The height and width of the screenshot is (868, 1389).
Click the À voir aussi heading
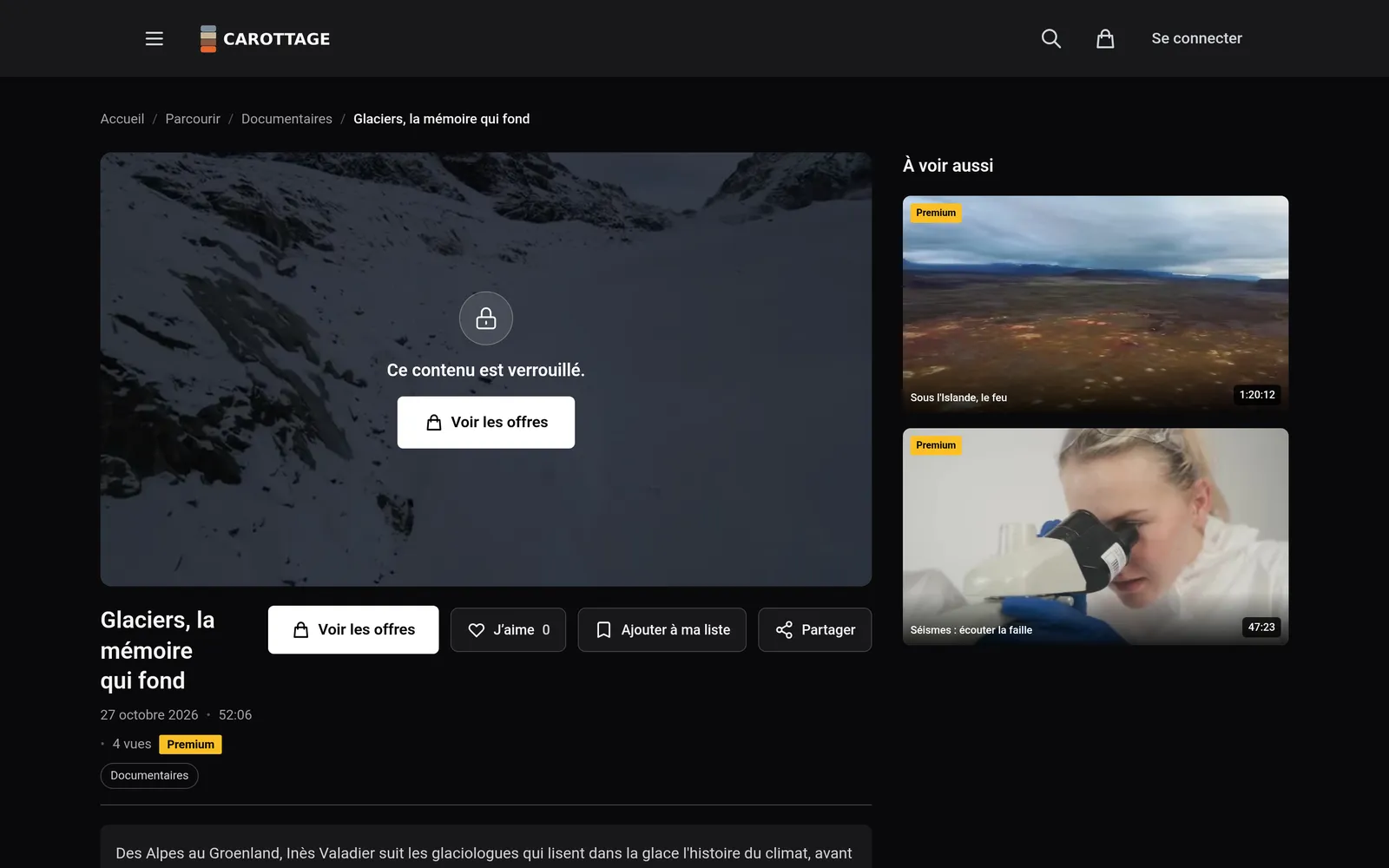coord(948,166)
